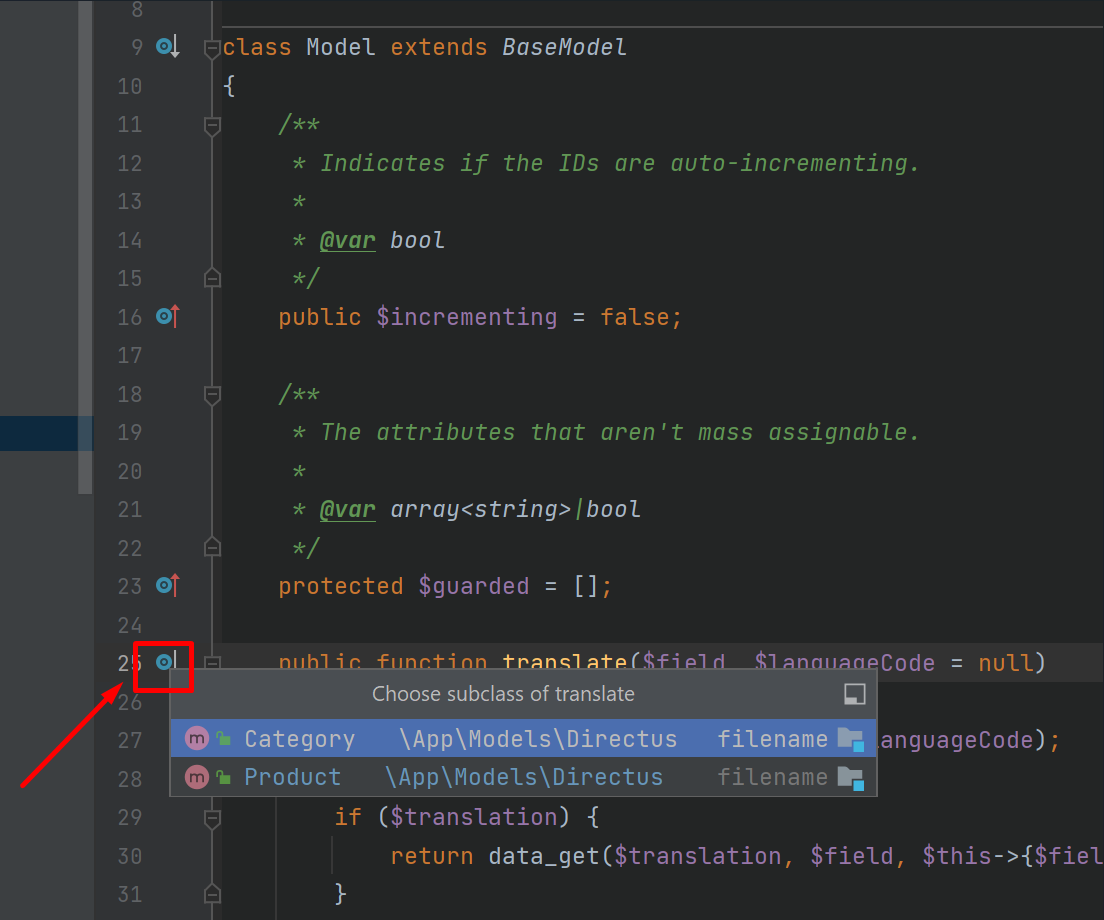Image resolution: width=1104 pixels, height=920 pixels.
Task: Click the overridden-class gutter icon on line 9
Action: point(163,46)
